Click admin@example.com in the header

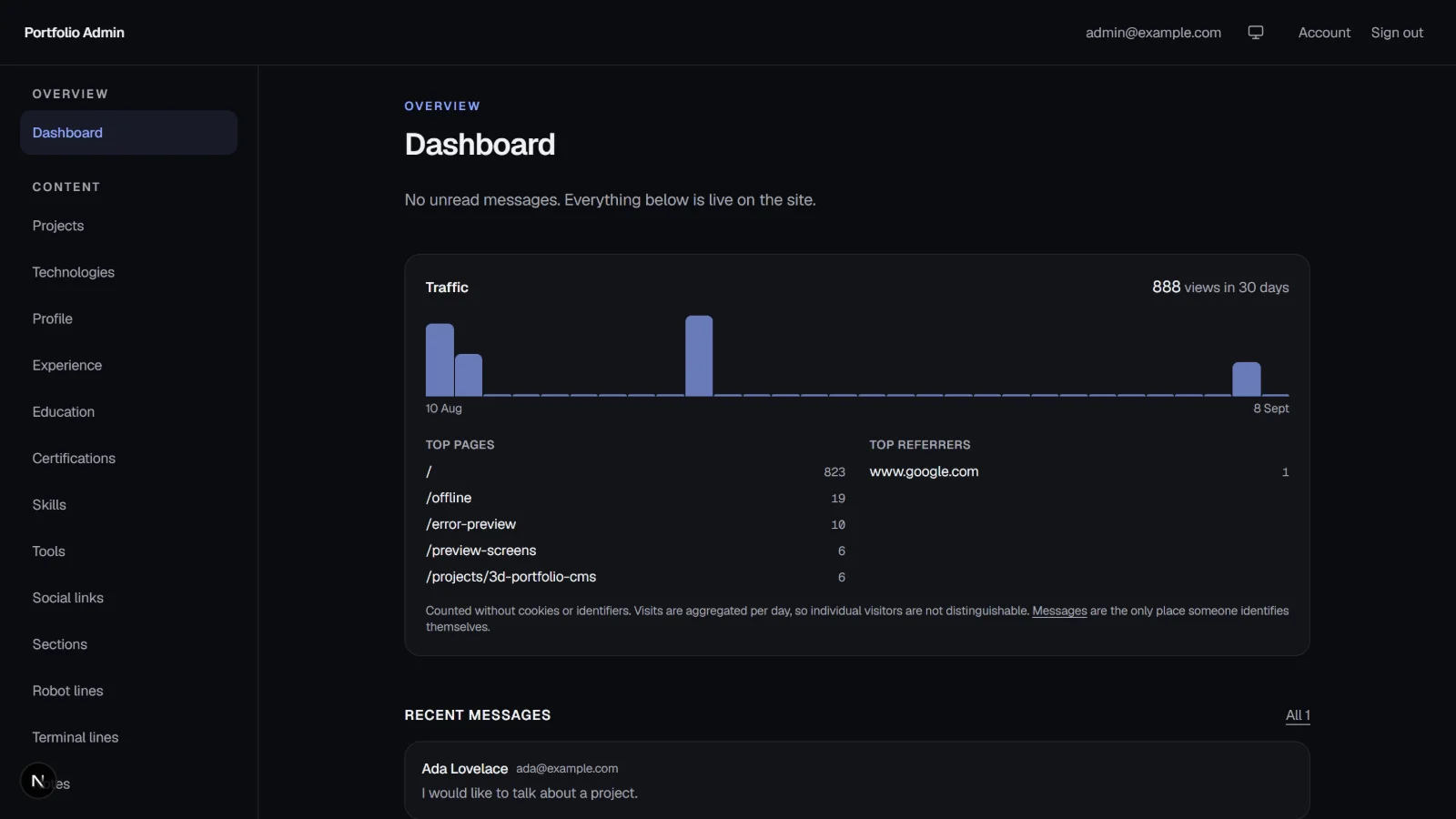tap(1153, 33)
